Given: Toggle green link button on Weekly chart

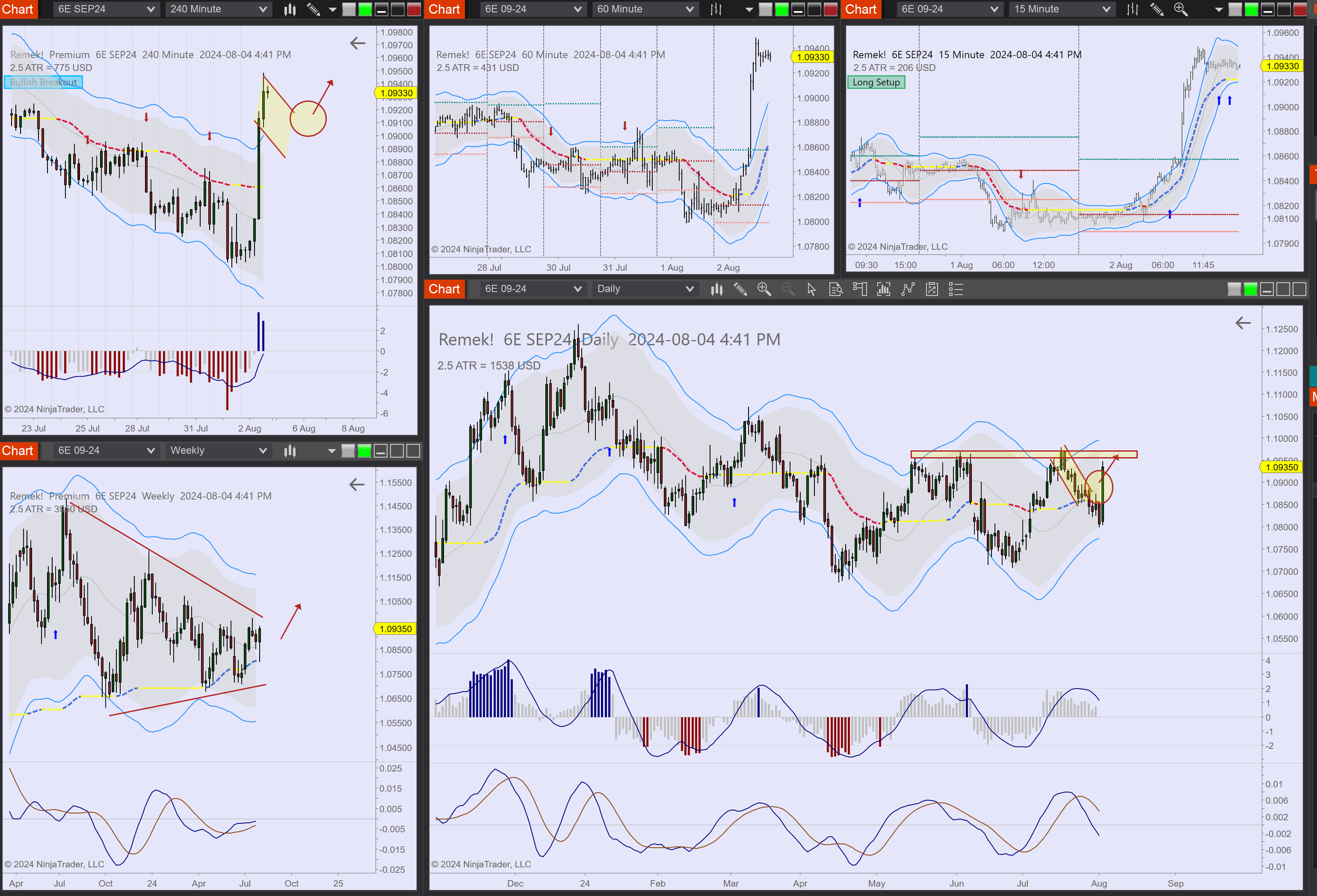Looking at the screenshot, I should coord(365,450).
